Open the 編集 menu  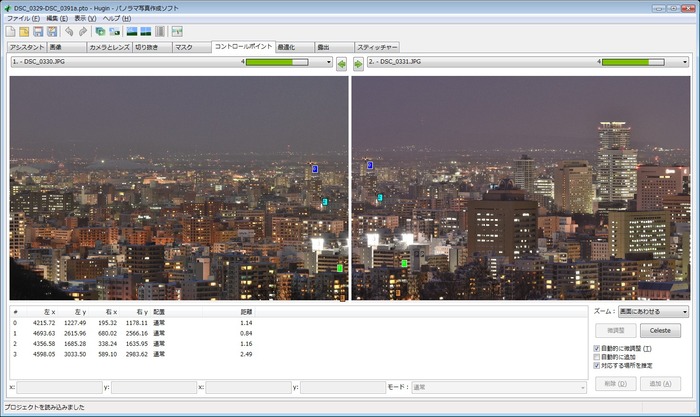pos(57,18)
